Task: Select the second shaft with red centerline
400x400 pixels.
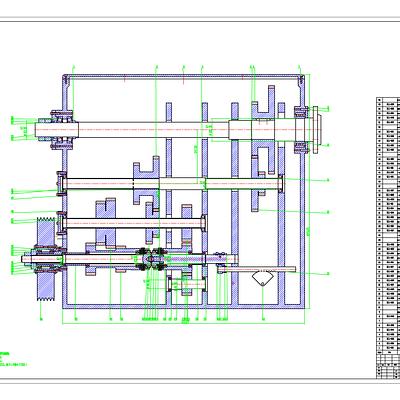Action: (x=171, y=184)
